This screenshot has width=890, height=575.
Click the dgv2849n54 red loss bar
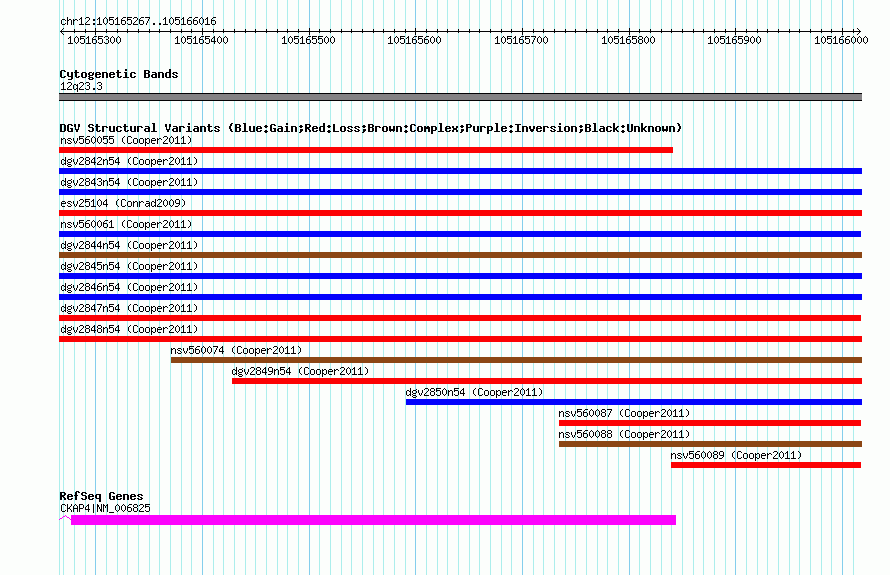(547, 381)
